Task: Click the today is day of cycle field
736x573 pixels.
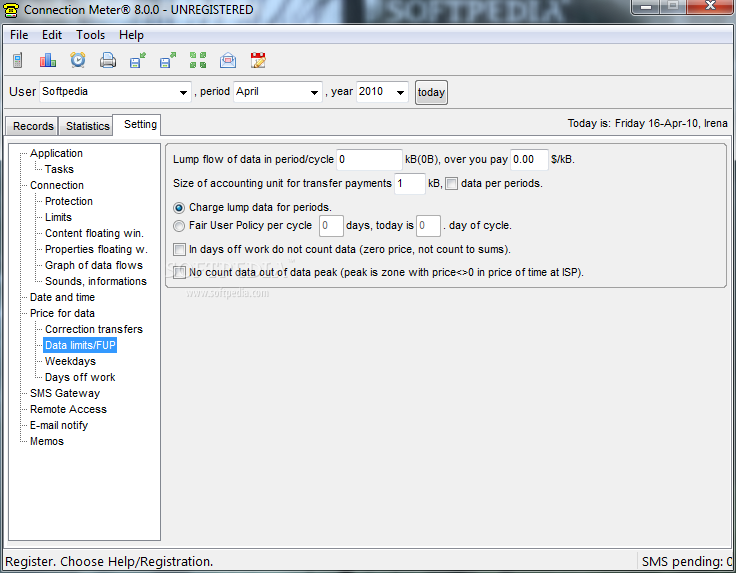Action: (x=428, y=226)
